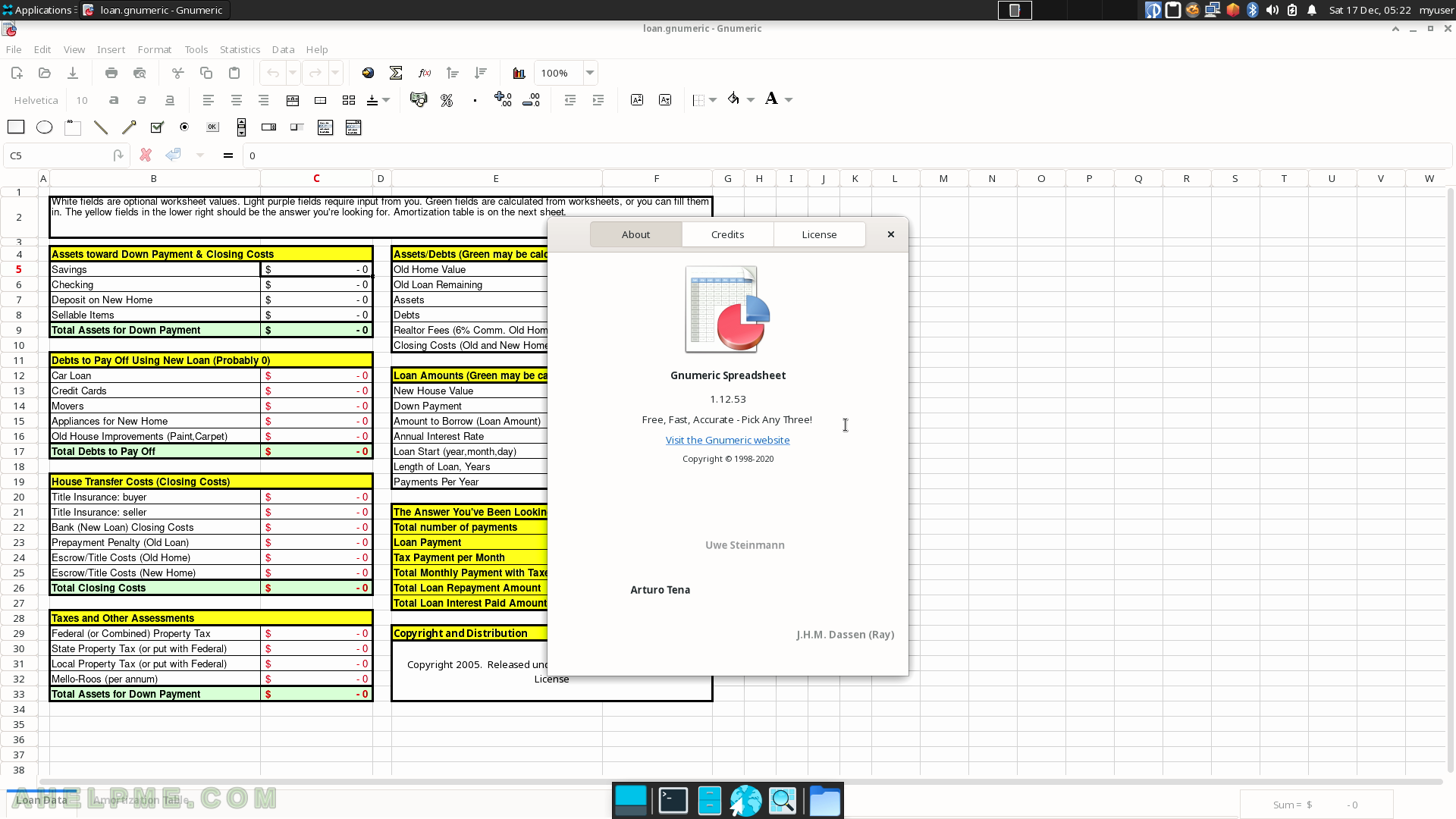Open the Helvetica font name selector

(x=36, y=100)
